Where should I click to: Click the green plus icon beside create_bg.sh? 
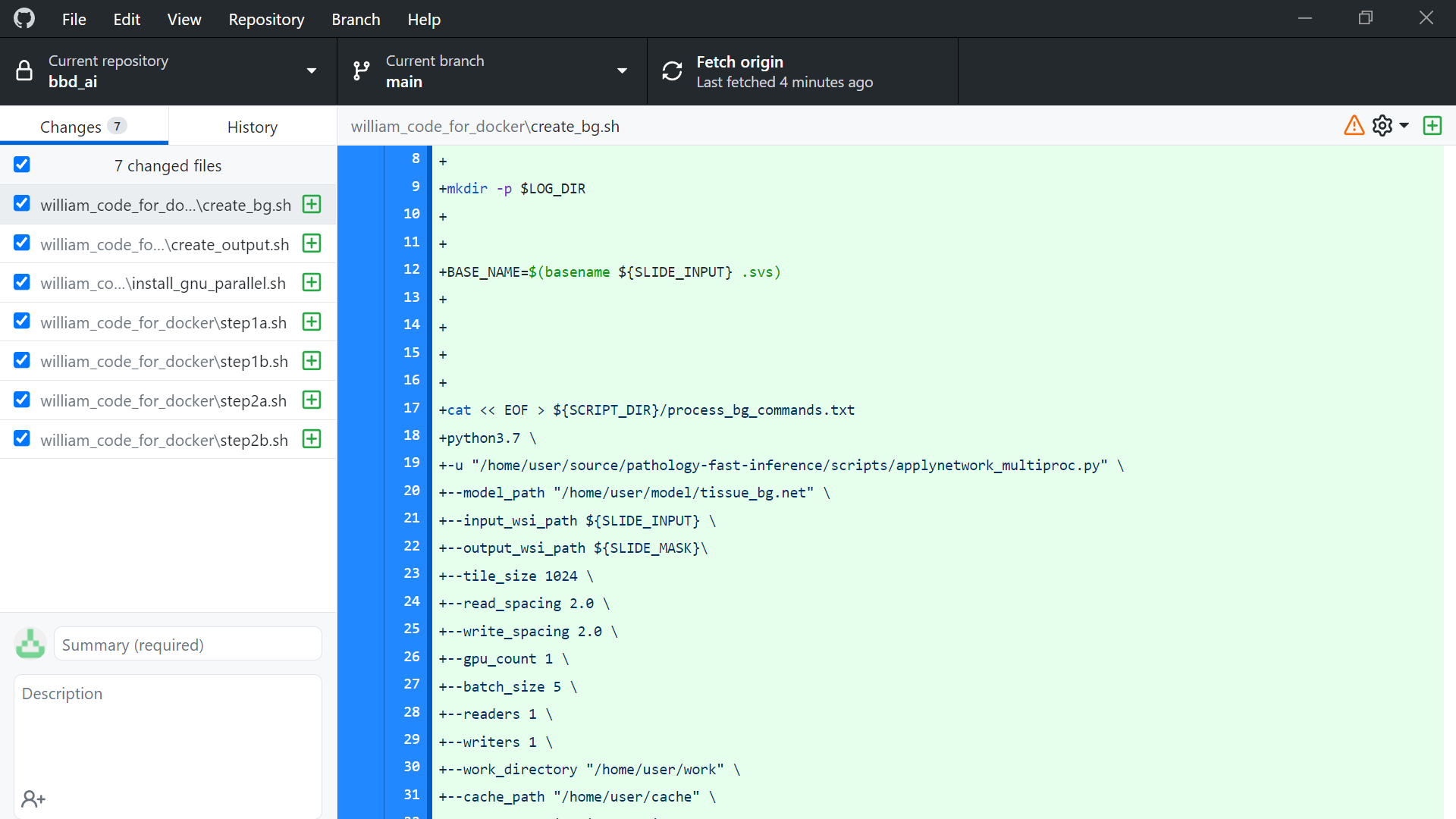click(x=312, y=204)
